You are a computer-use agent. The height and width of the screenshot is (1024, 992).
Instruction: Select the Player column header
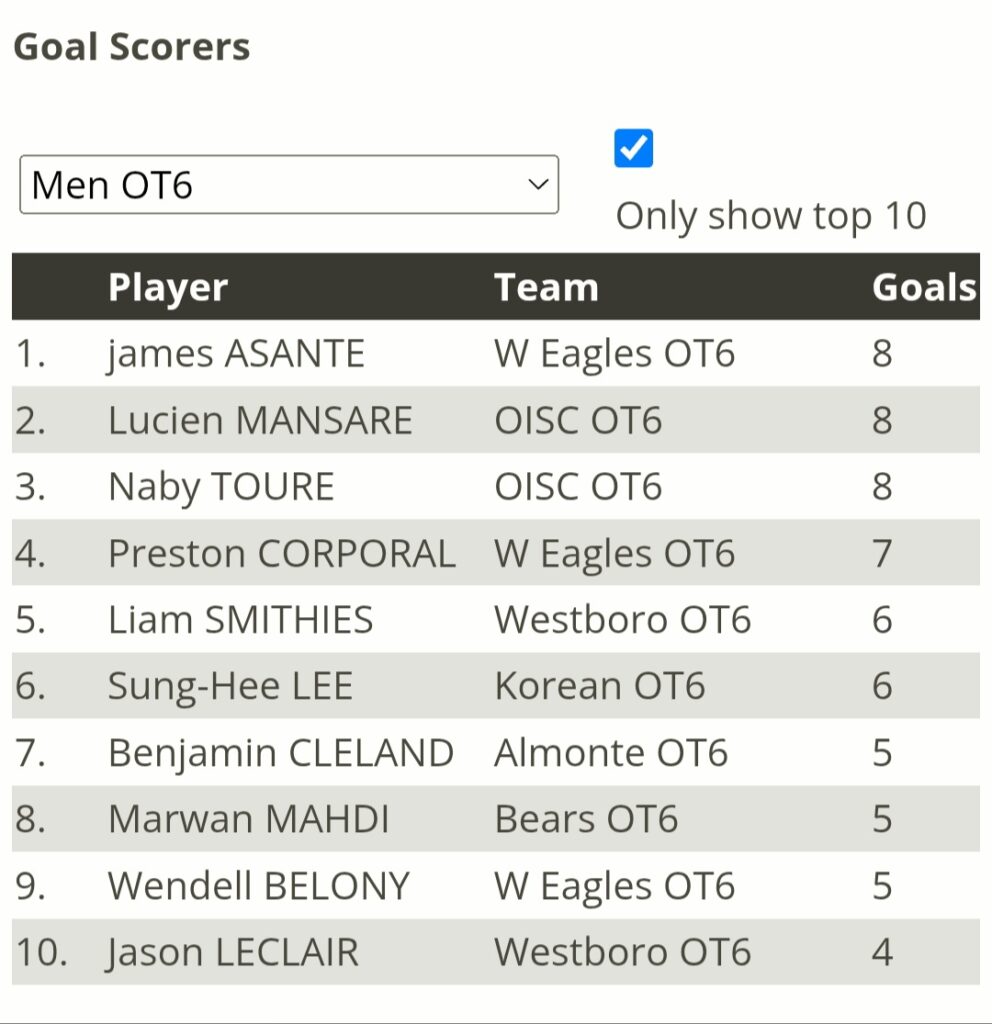click(168, 287)
